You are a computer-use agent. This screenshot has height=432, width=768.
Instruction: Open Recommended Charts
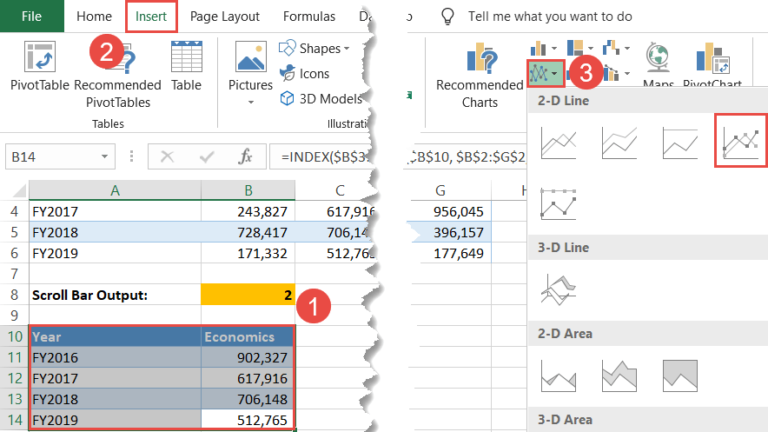pos(480,75)
